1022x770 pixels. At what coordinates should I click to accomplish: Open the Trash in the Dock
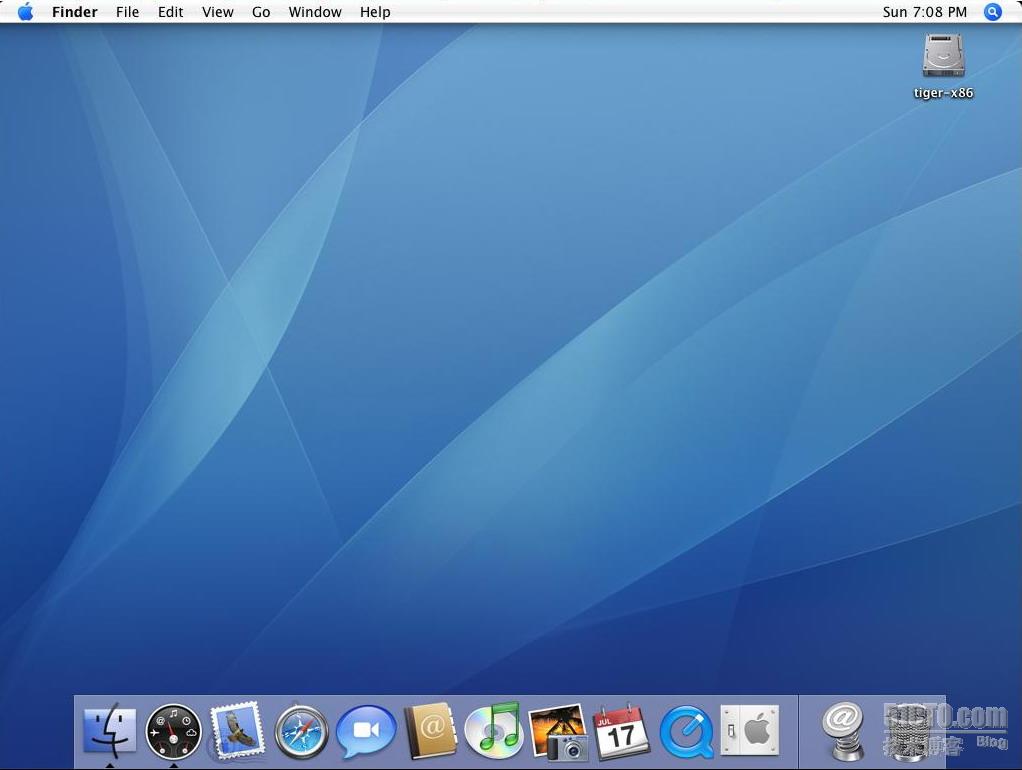912,732
